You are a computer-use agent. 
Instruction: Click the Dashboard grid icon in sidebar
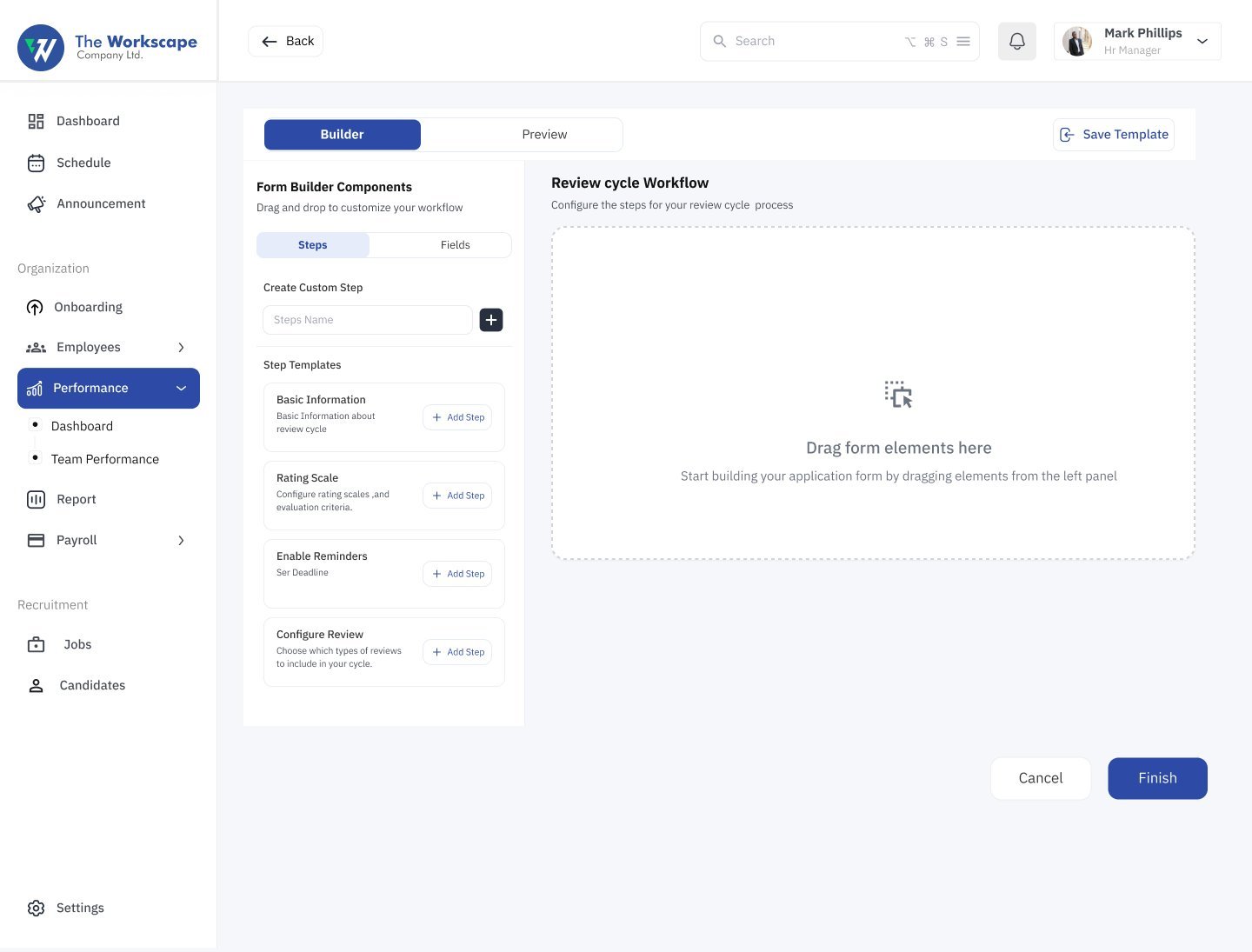(x=36, y=121)
